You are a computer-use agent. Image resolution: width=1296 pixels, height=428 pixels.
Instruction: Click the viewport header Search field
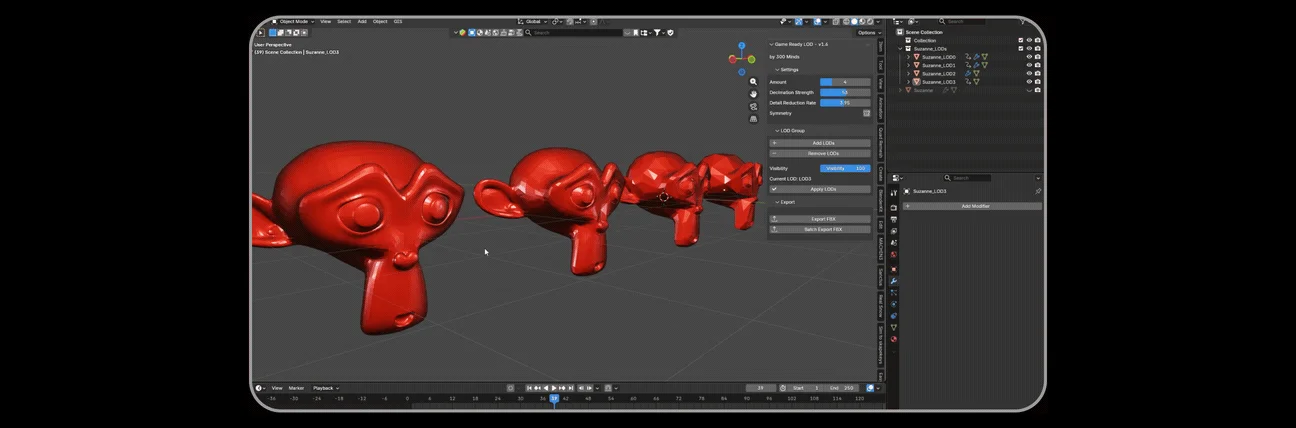573,33
